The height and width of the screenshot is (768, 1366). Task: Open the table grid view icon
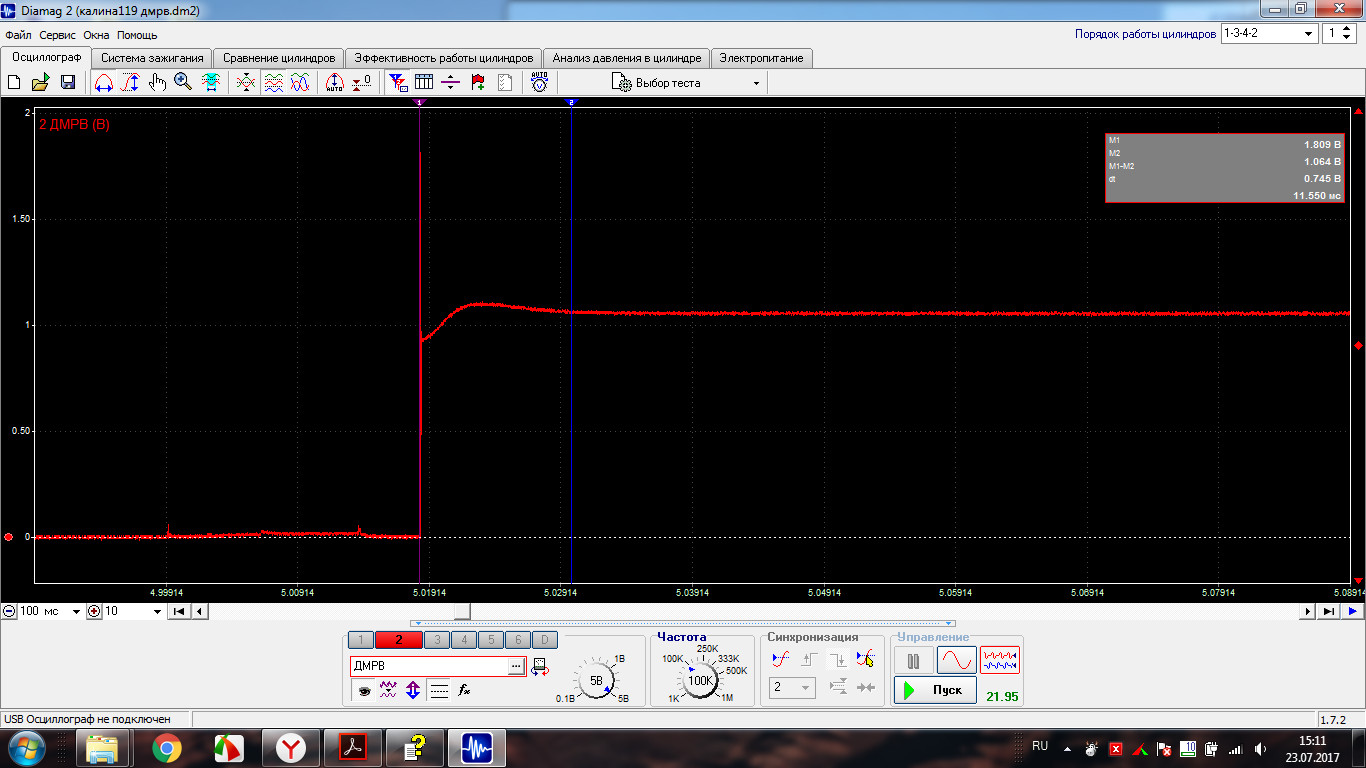424,83
